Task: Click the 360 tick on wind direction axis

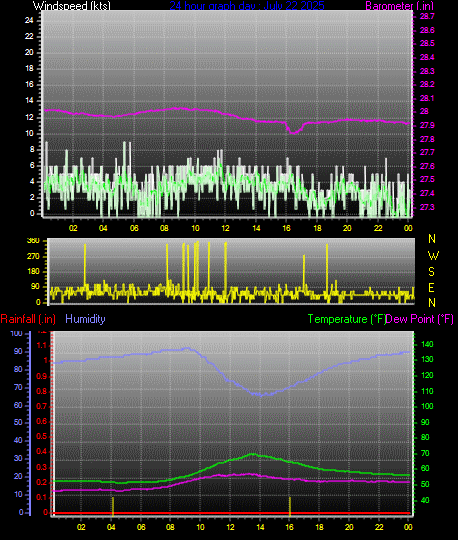Action: coord(33,241)
